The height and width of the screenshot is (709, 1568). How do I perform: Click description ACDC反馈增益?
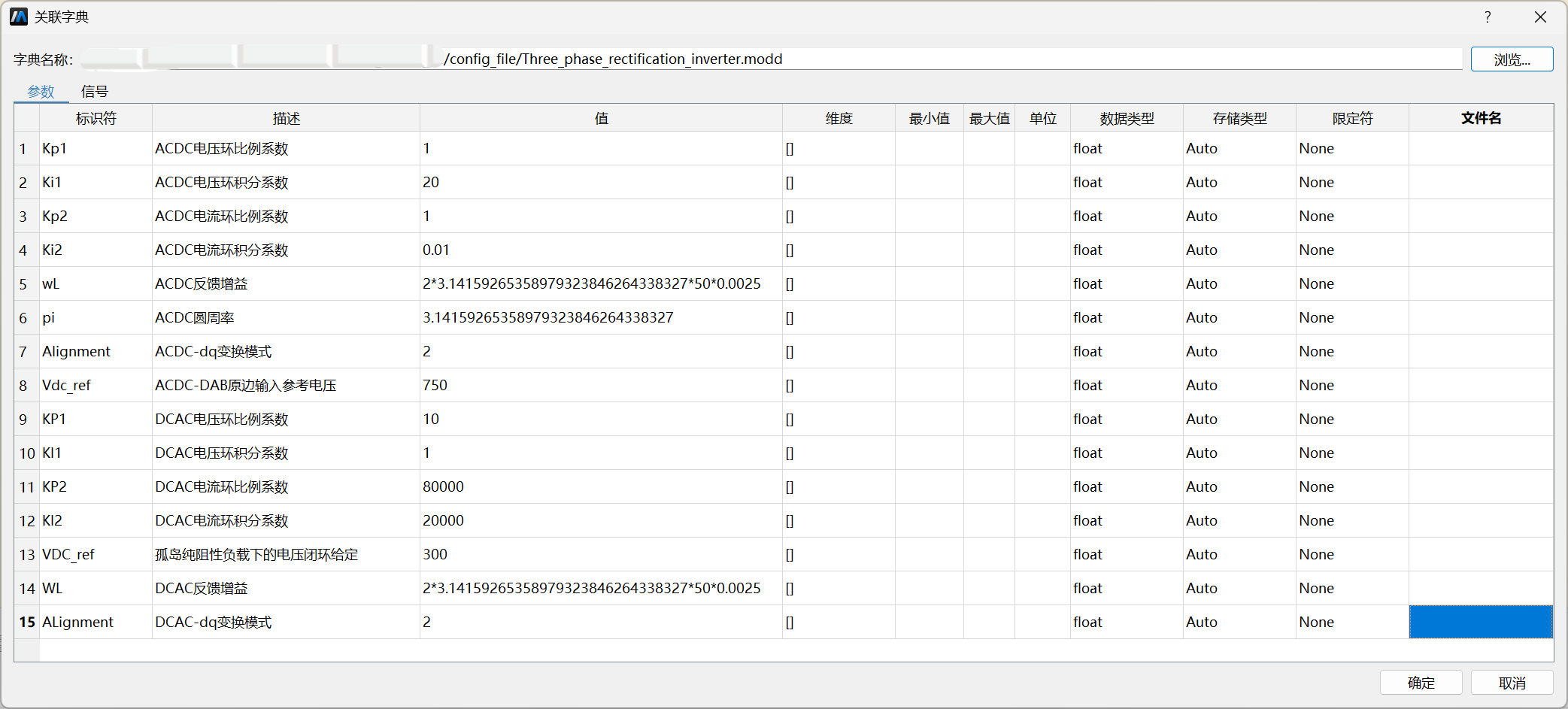click(287, 283)
